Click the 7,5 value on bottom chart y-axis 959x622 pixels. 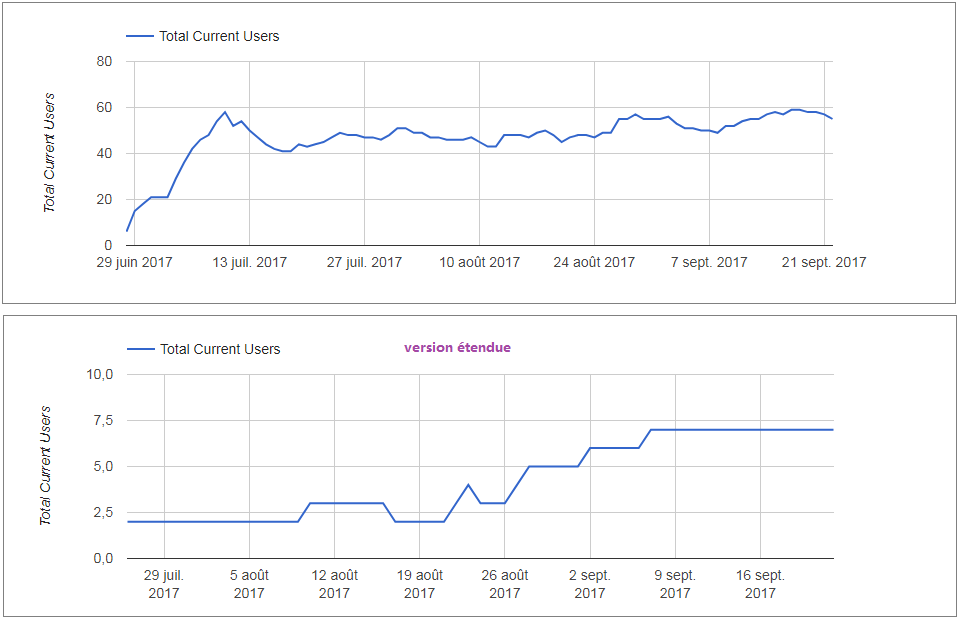(104, 421)
